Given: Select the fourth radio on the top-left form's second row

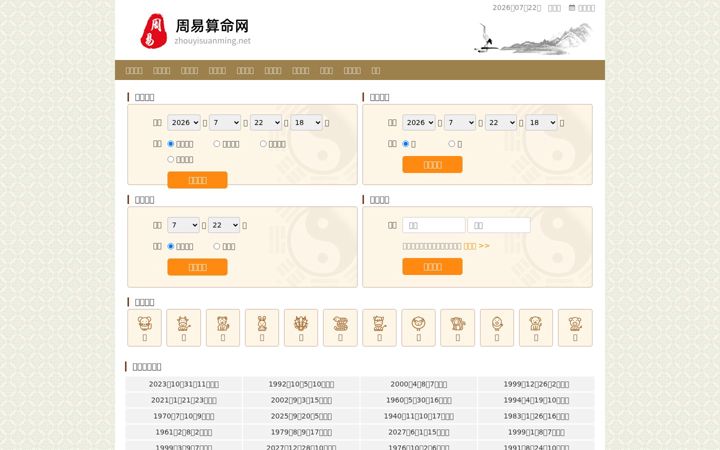Looking at the screenshot, I should pos(171,159).
